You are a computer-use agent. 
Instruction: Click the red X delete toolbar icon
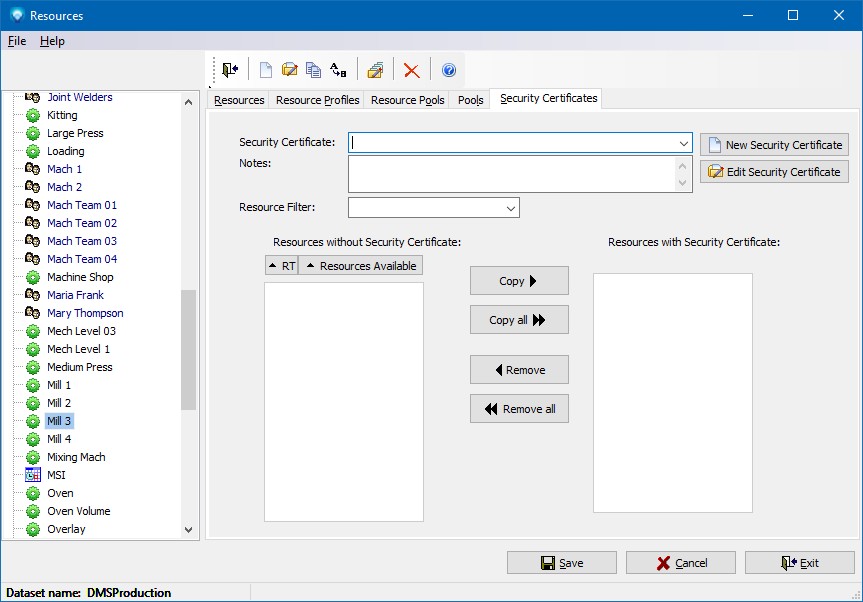coord(411,70)
